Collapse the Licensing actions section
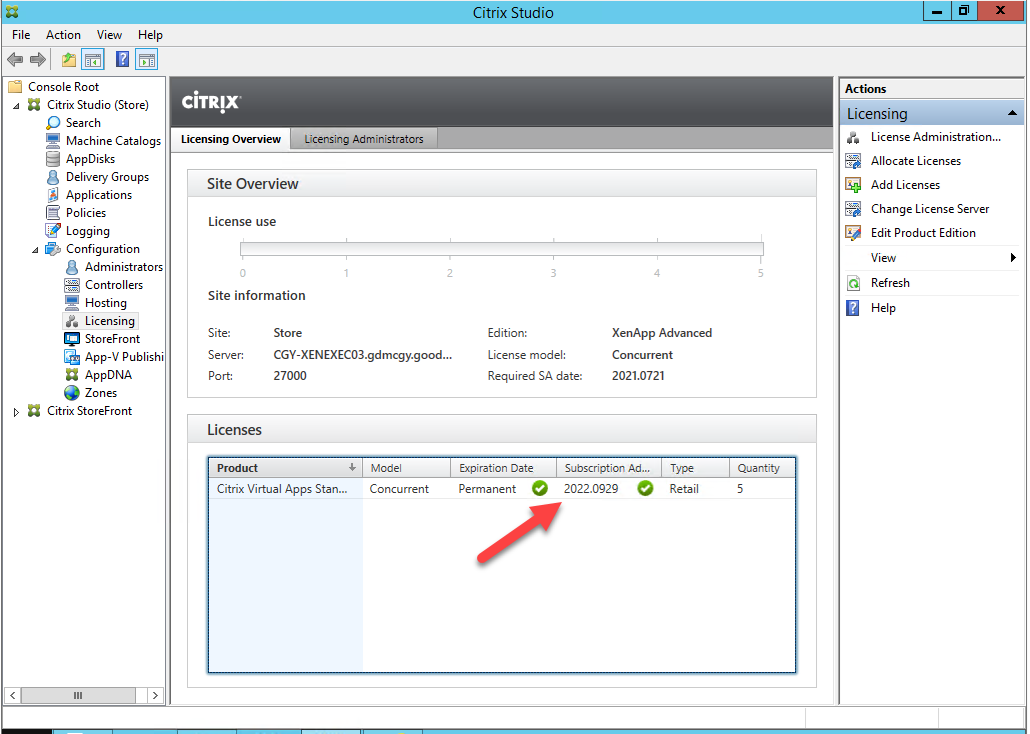1030x734 pixels. [1012, 113]
